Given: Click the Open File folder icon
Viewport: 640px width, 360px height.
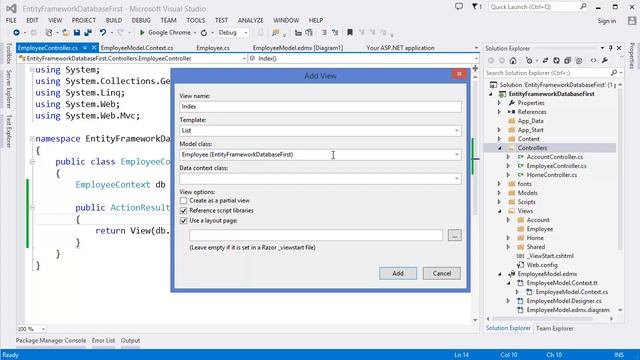Looking at the screenshot, I should click(65, 32).
